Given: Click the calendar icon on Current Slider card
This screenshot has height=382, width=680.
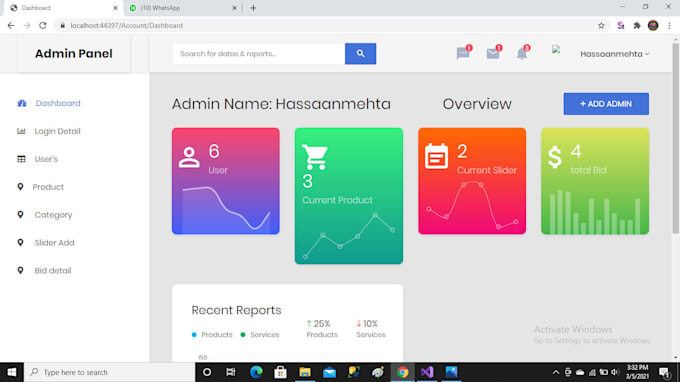Looking at the screenshot, I should pos(436,156).
